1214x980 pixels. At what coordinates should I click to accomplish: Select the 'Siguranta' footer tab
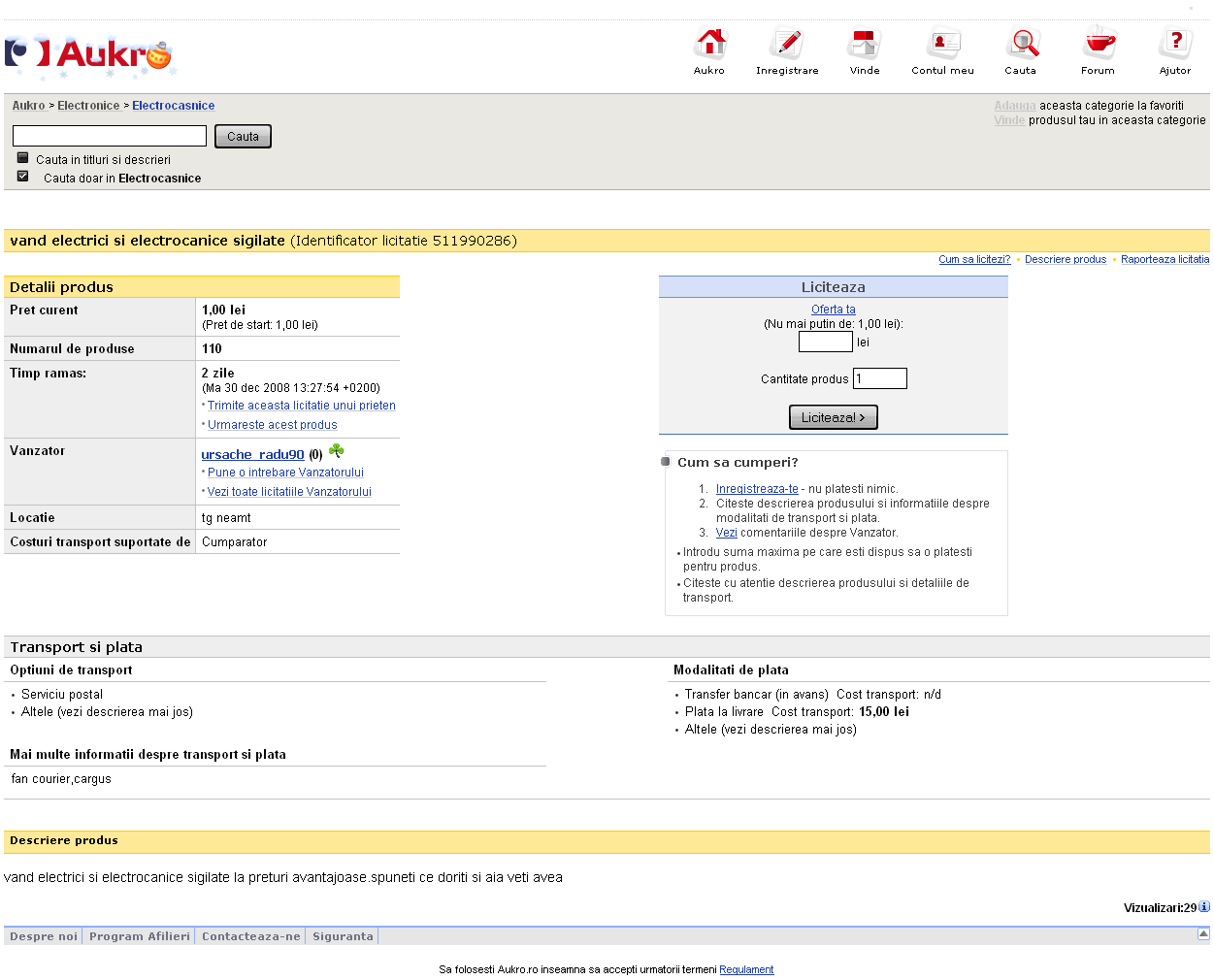[x=343, y=936]
